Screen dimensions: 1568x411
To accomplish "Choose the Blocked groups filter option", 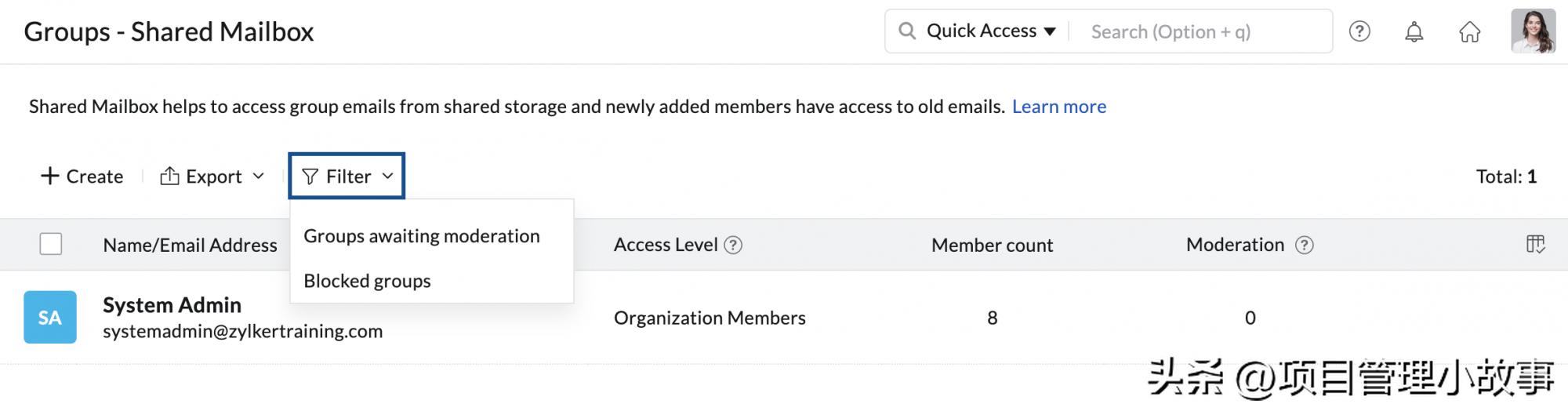I will (x=367, y=281).
